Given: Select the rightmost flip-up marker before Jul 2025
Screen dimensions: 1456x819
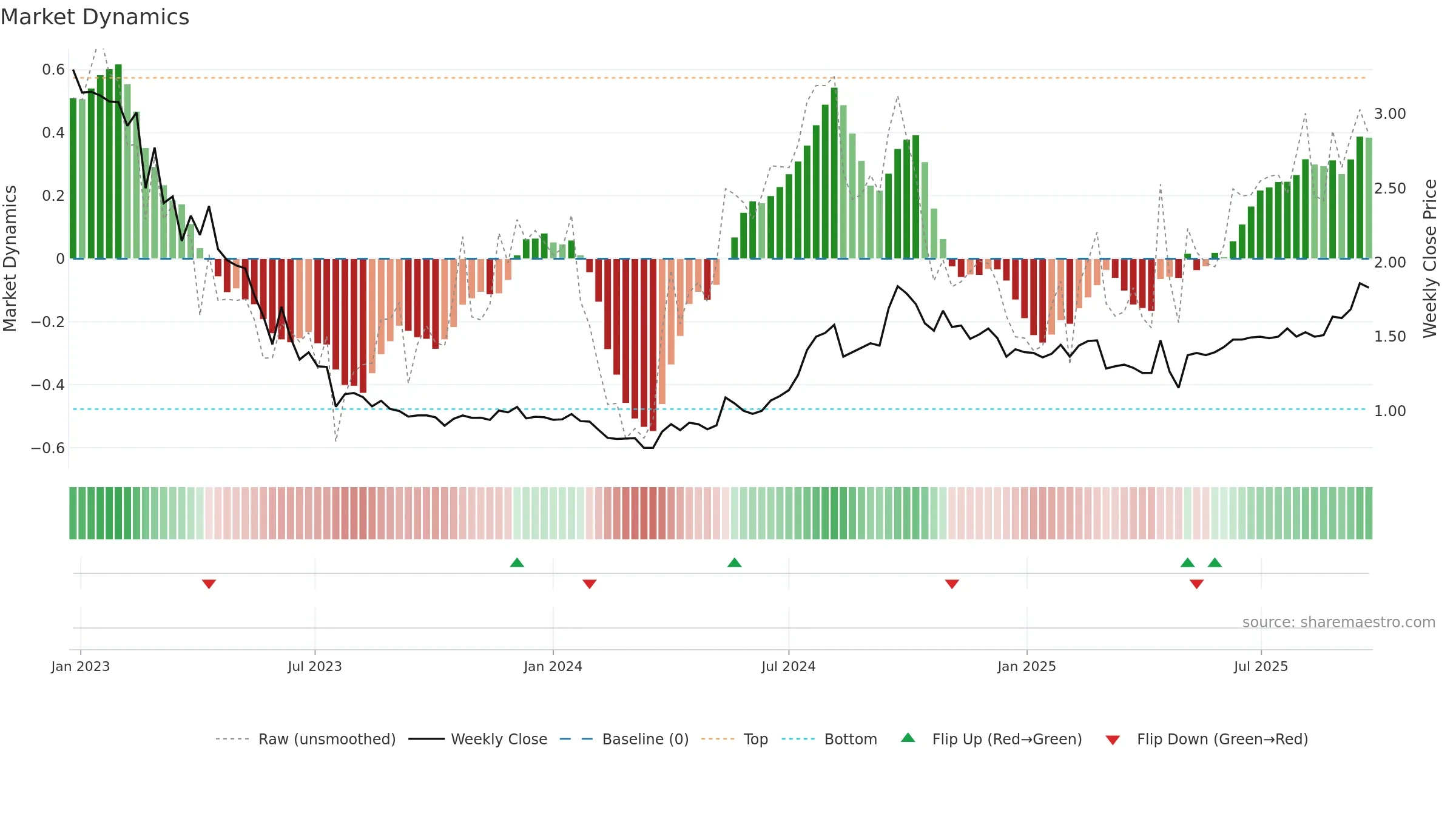Looking at the screenshot, I should [1215, 562].
